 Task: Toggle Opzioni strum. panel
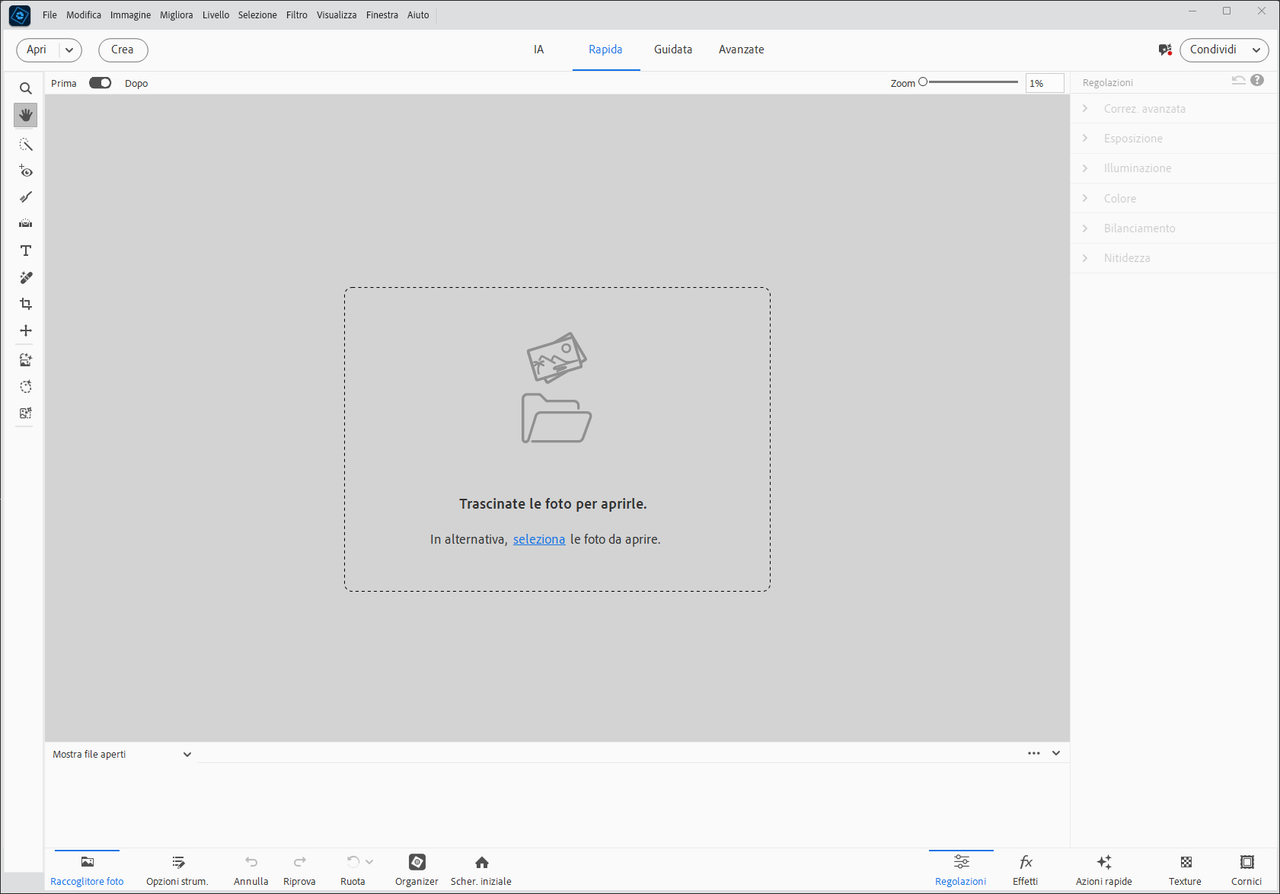click(x=177, y=870)
